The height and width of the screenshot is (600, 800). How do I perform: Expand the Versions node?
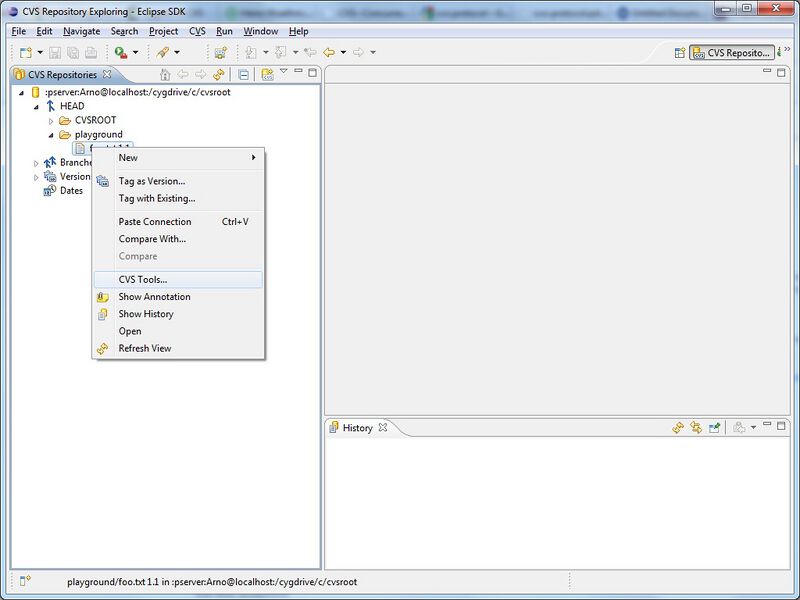click(x=36, y=178)
